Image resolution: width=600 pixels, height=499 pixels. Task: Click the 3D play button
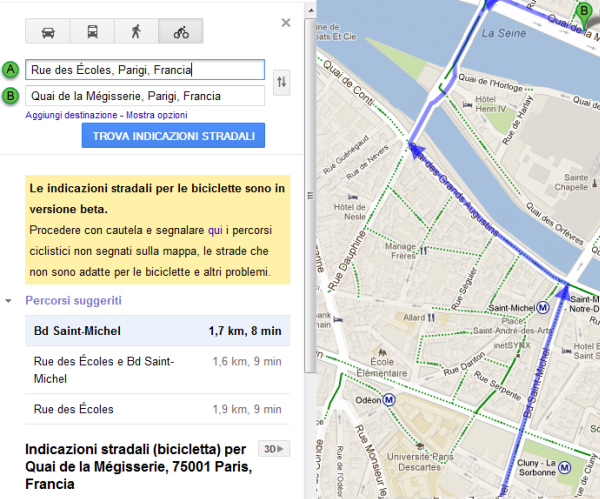(x=274, y=449)
